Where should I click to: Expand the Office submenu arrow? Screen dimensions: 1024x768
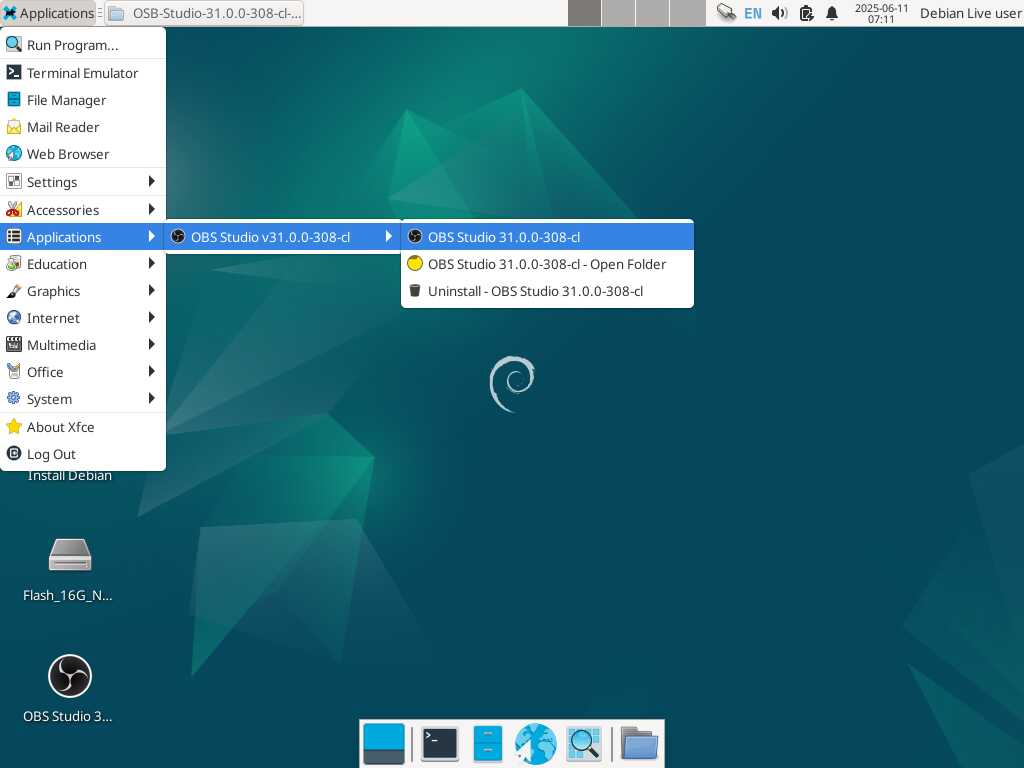pyautogui.click(x=152, y=372)
